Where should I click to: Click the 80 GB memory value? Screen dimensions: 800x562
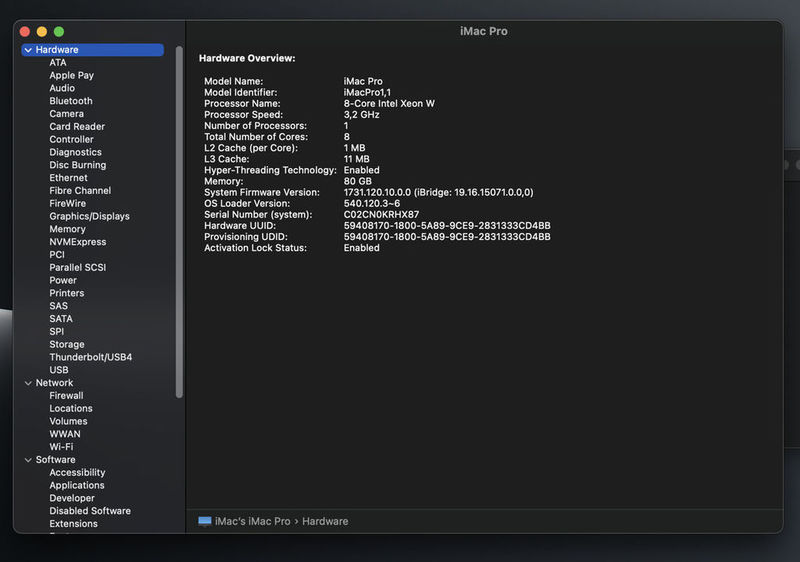tap(358, 182)
